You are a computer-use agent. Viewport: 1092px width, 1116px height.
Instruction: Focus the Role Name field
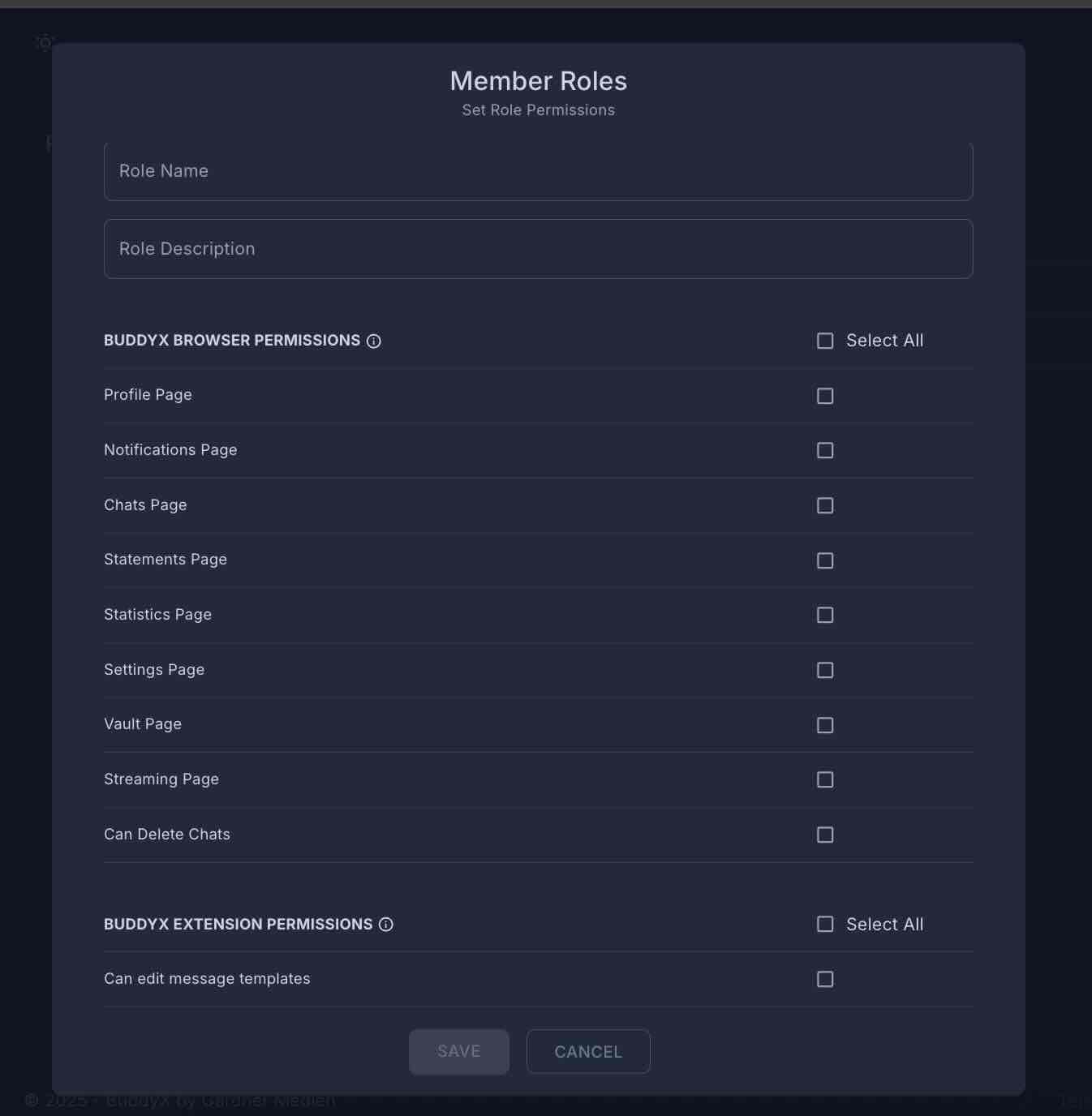[538, 172]
